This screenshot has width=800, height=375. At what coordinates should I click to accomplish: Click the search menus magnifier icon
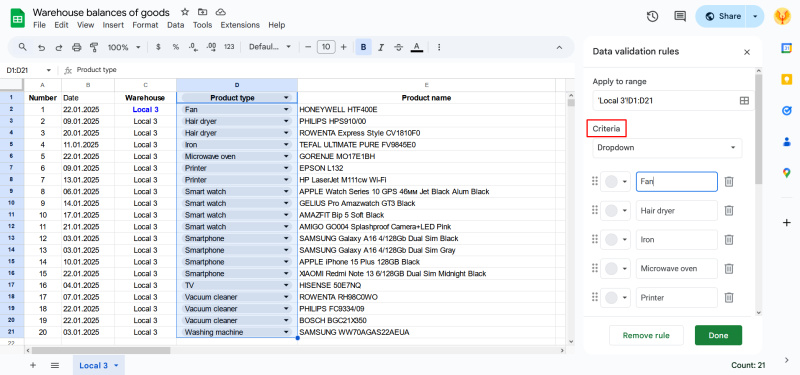click(22, 47)
